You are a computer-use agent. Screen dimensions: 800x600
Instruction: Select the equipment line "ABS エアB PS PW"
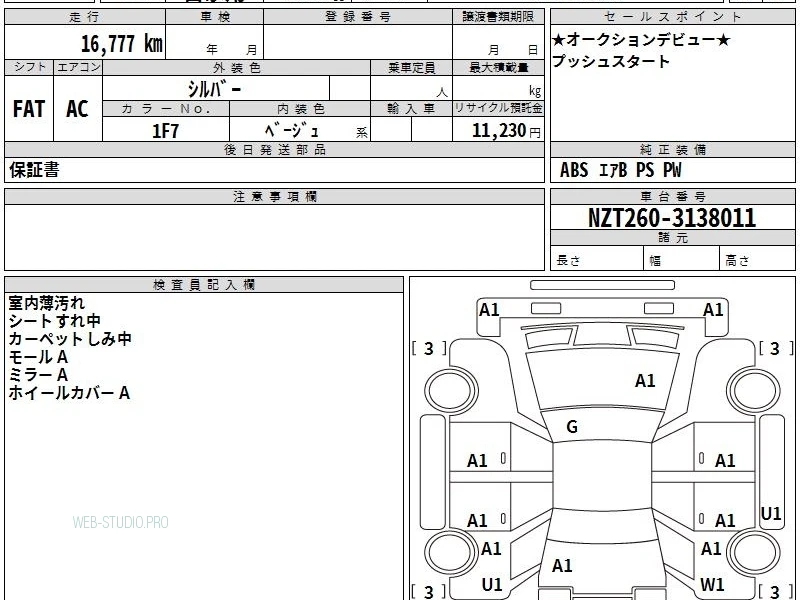pos(620,170)
